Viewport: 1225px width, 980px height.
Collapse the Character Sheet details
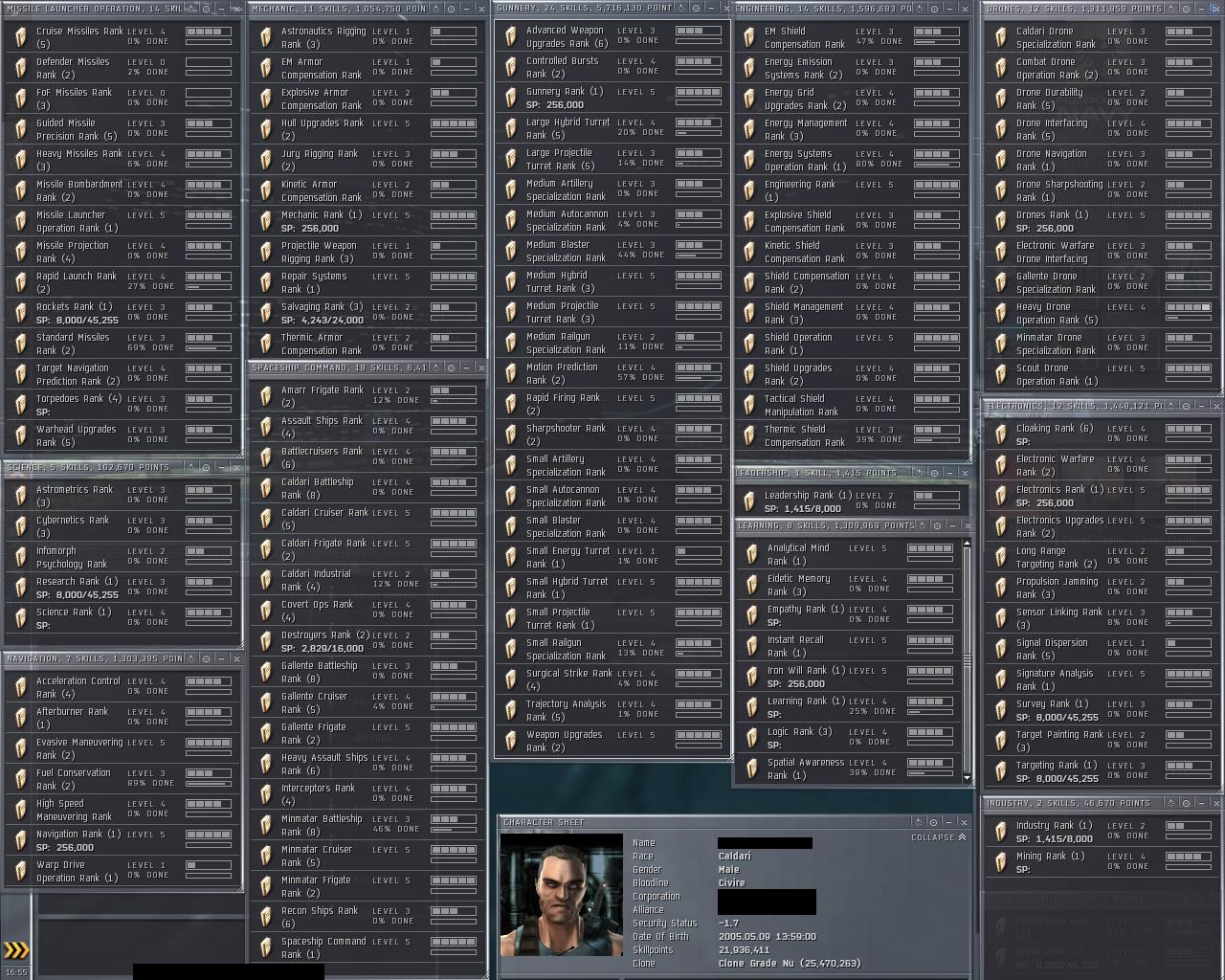938,837
